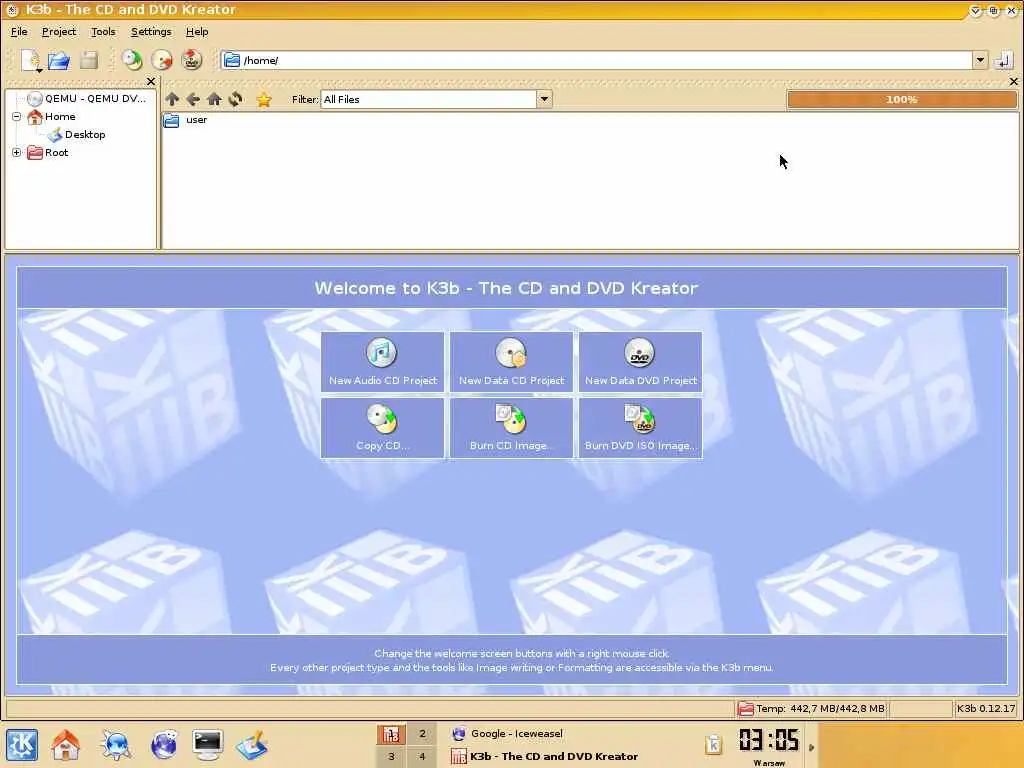1024x768 pixels.
Task: Expand the panel hidden icons arrow
Action: (x=812, y=746)
